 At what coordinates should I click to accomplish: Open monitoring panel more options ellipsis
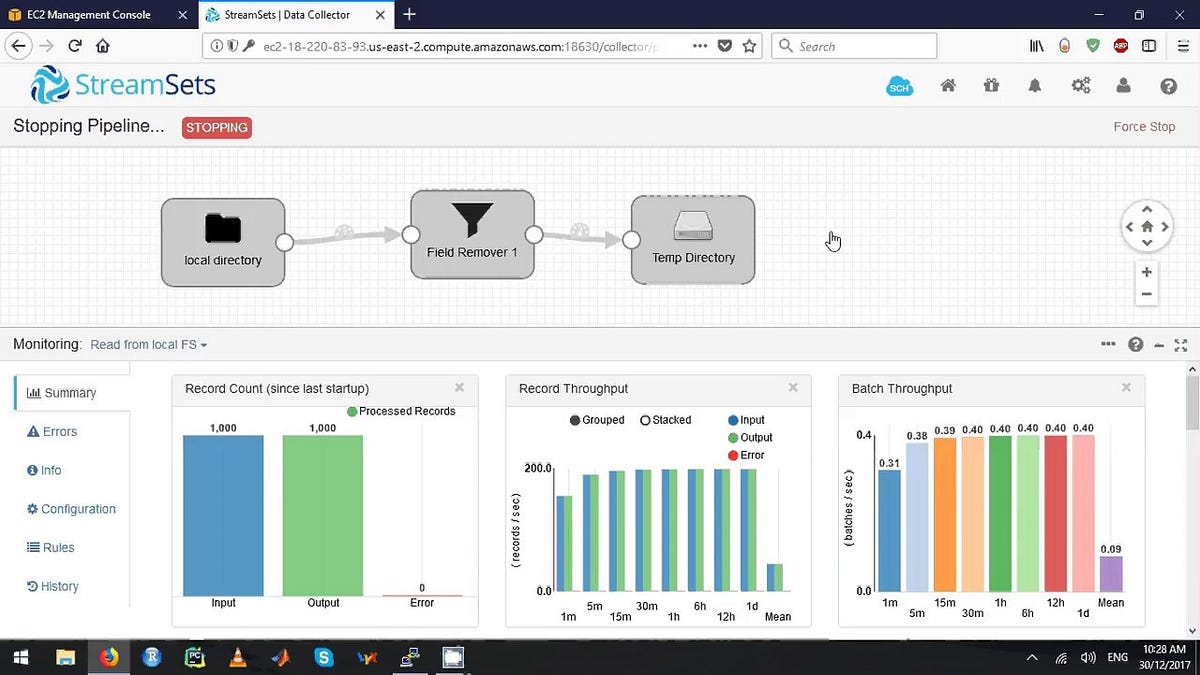pos(1108,344)
